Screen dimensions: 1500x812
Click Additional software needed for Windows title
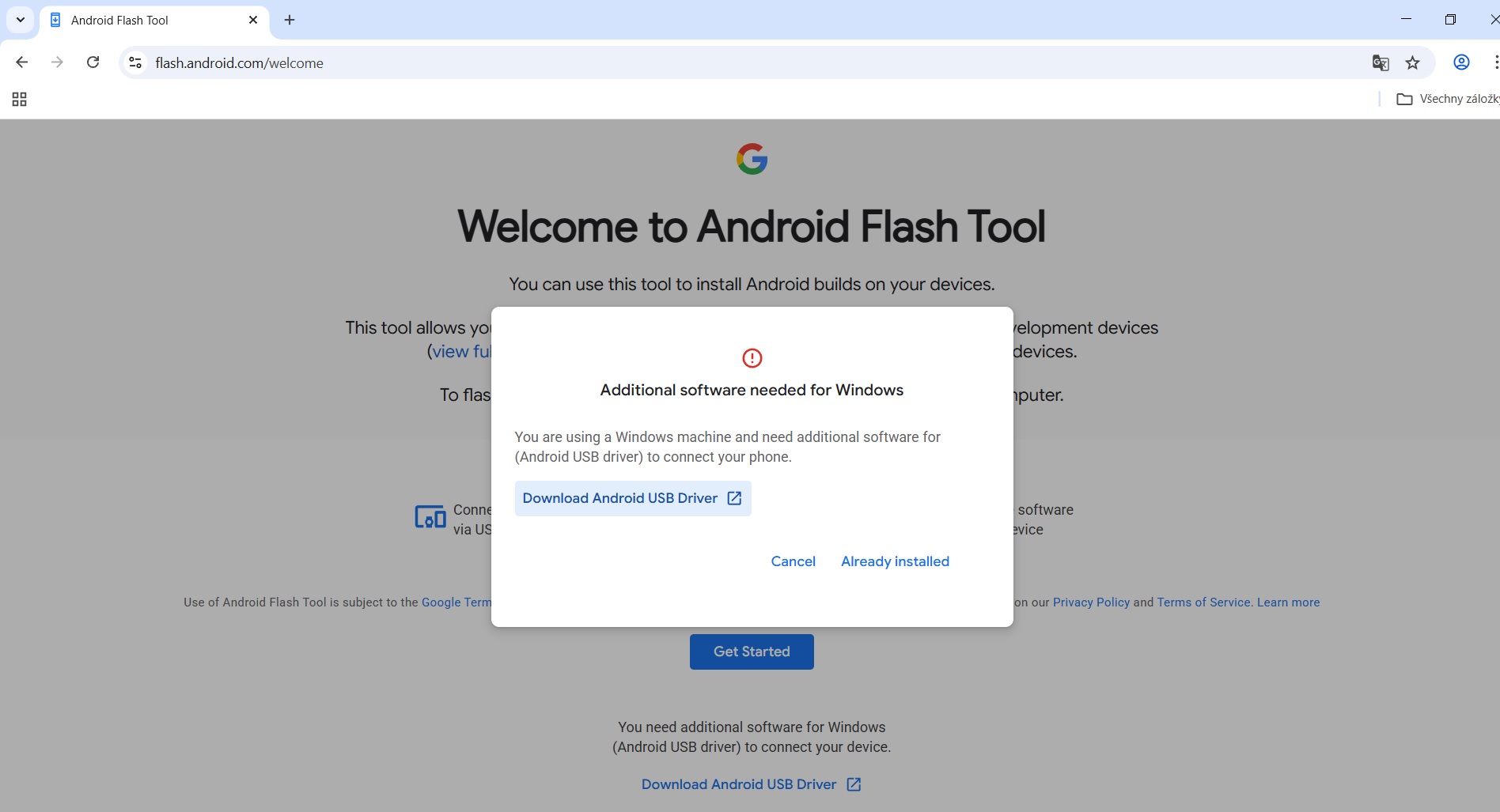[x=752, y=390]
